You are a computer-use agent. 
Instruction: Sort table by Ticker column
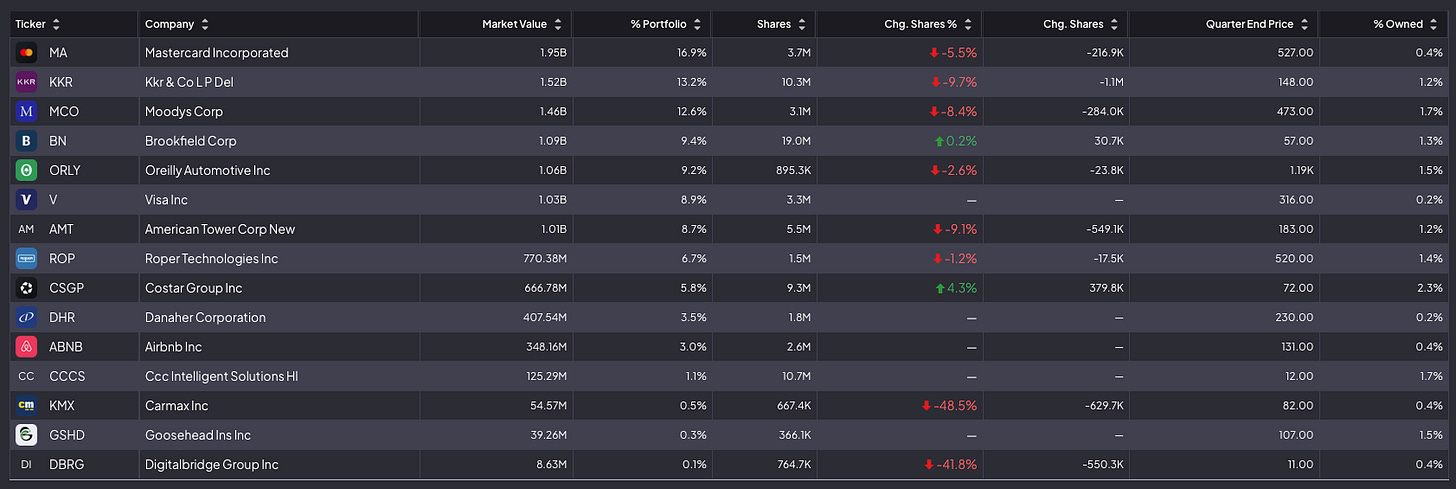pyautogui.click(x=38, y=24)
